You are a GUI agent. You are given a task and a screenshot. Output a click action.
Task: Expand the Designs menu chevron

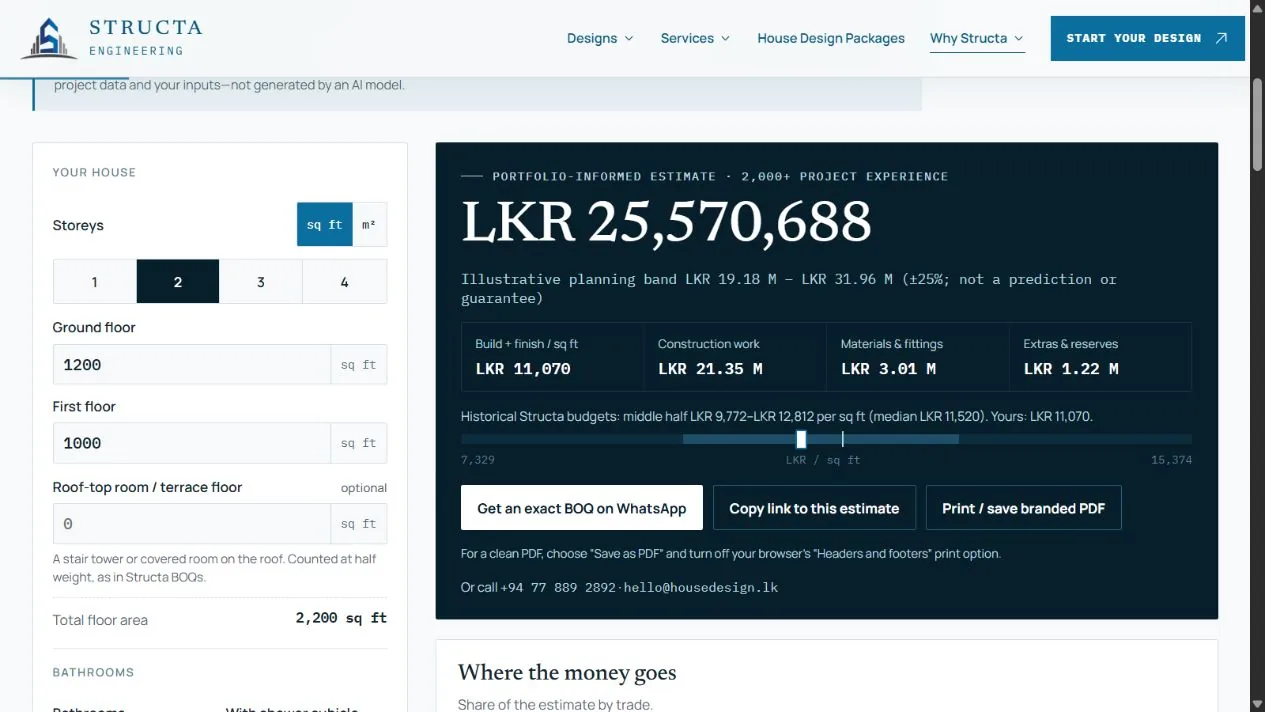(x=629, y=38)
